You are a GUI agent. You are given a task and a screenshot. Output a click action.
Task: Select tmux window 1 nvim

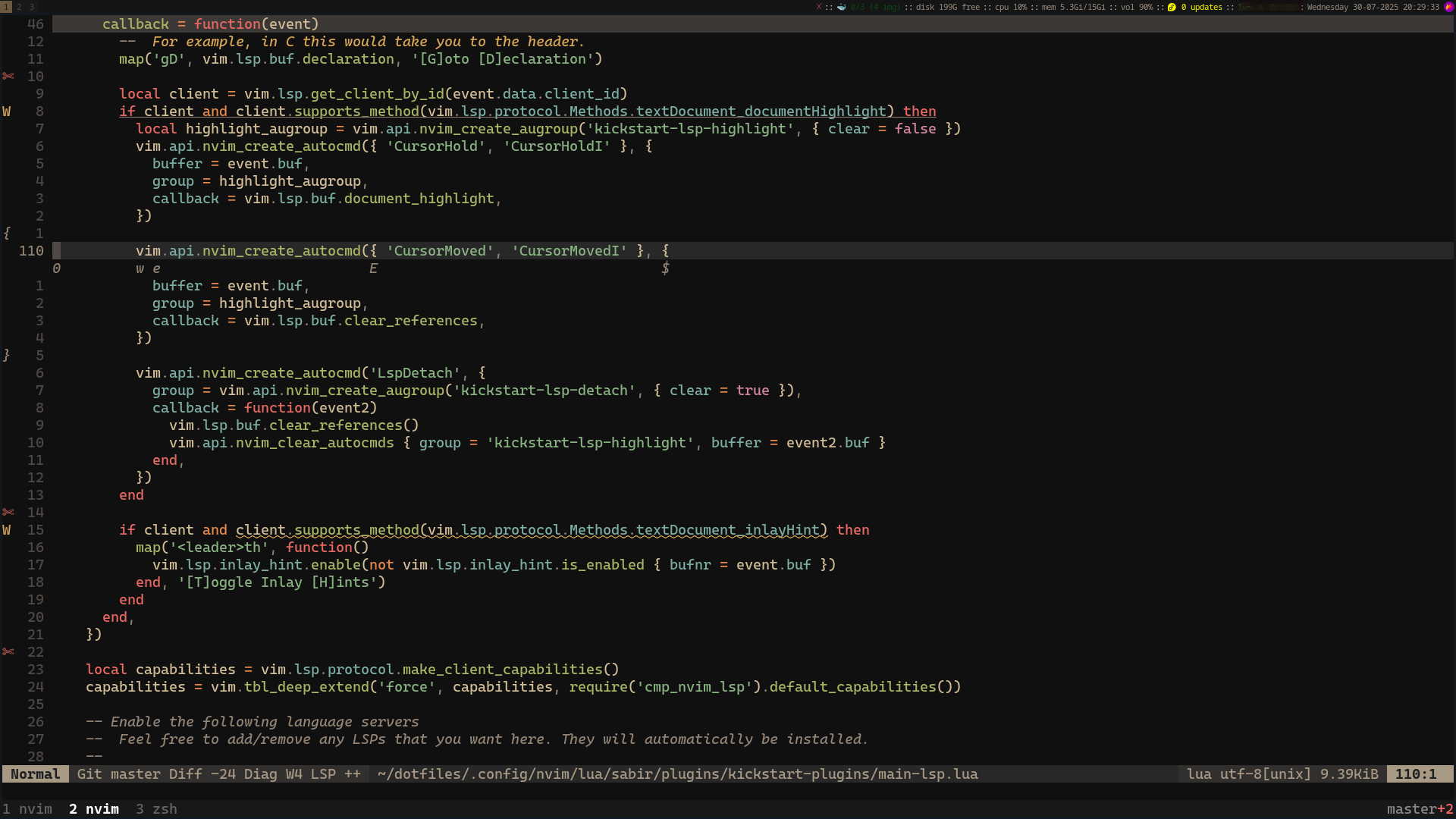[27, 809]
